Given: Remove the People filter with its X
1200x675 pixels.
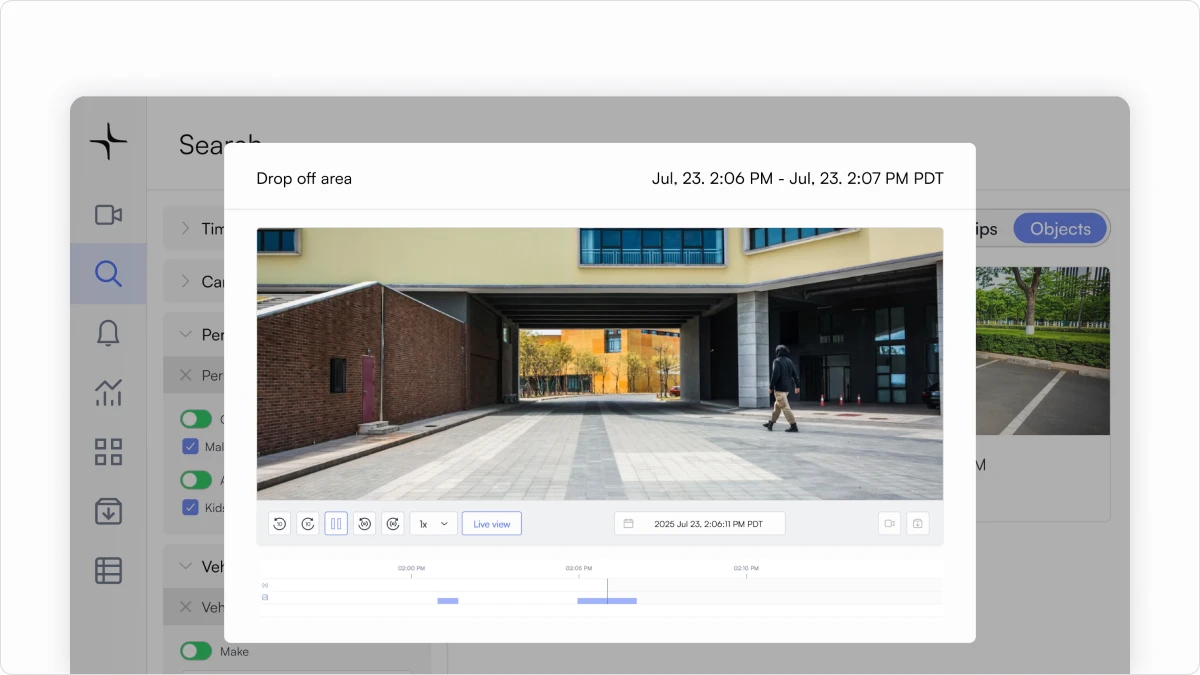Looking at the screenshot, I should point(185,375).
